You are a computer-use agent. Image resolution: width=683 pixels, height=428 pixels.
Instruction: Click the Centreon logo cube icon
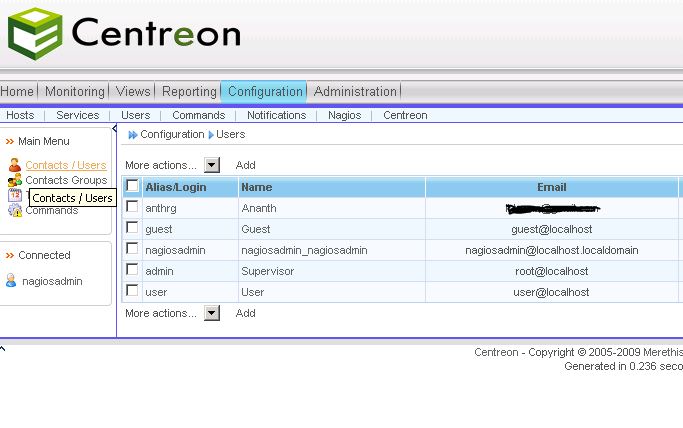[35, 34]
